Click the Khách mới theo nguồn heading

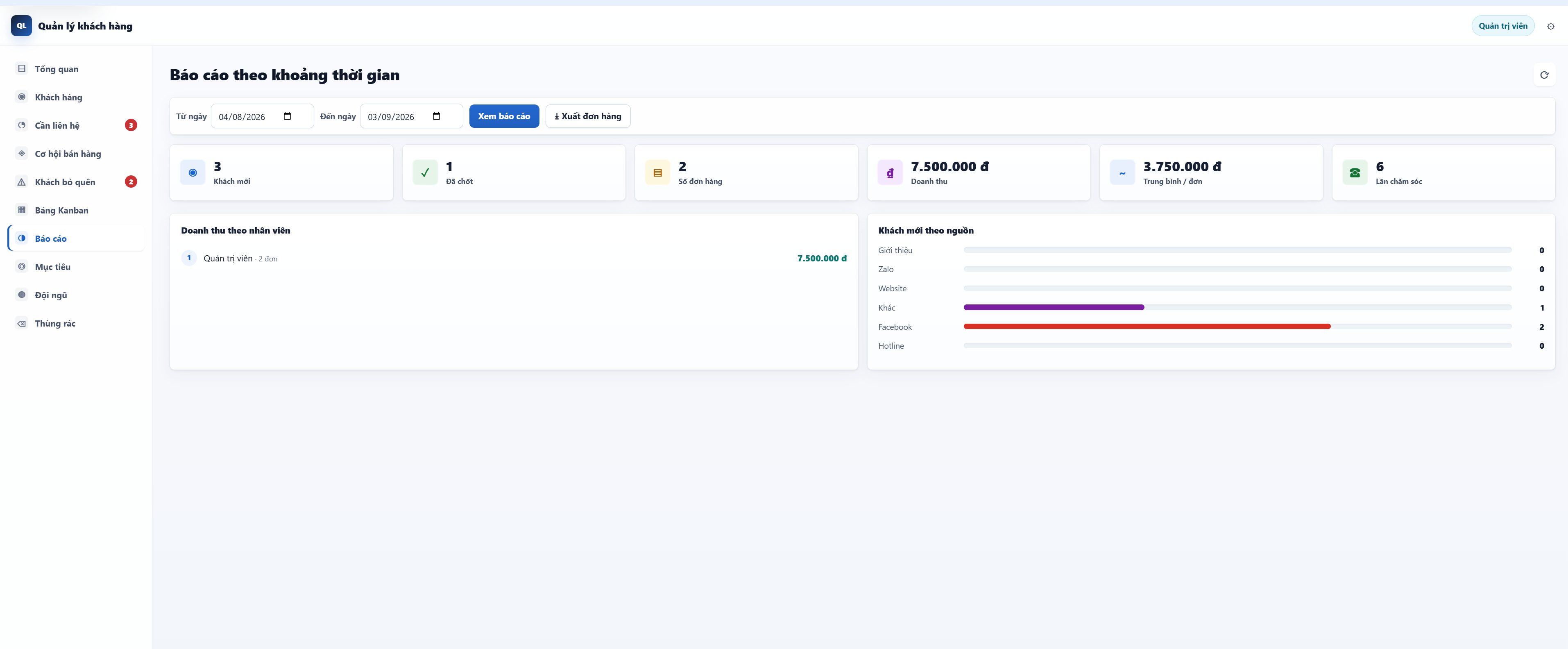click(926, 231)
